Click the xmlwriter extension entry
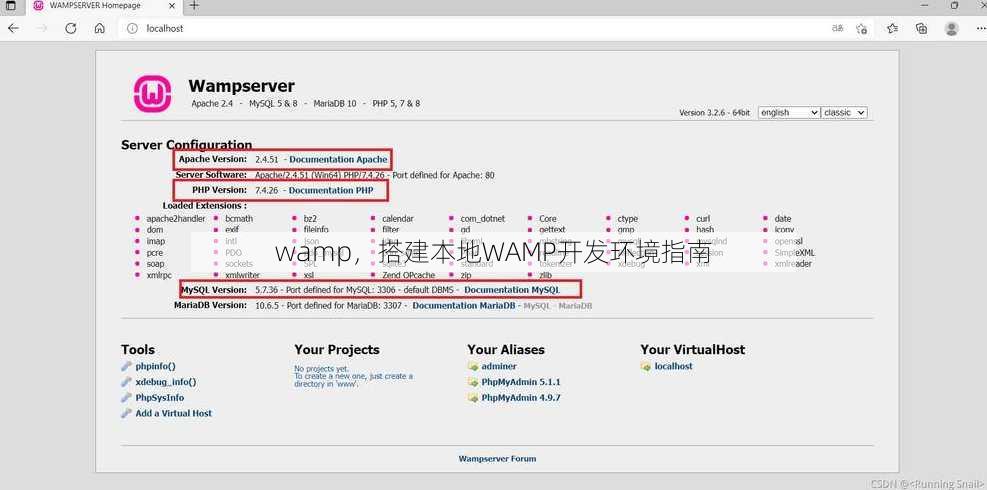The width and height of the screenshot is (987, 490). (242, 275)
